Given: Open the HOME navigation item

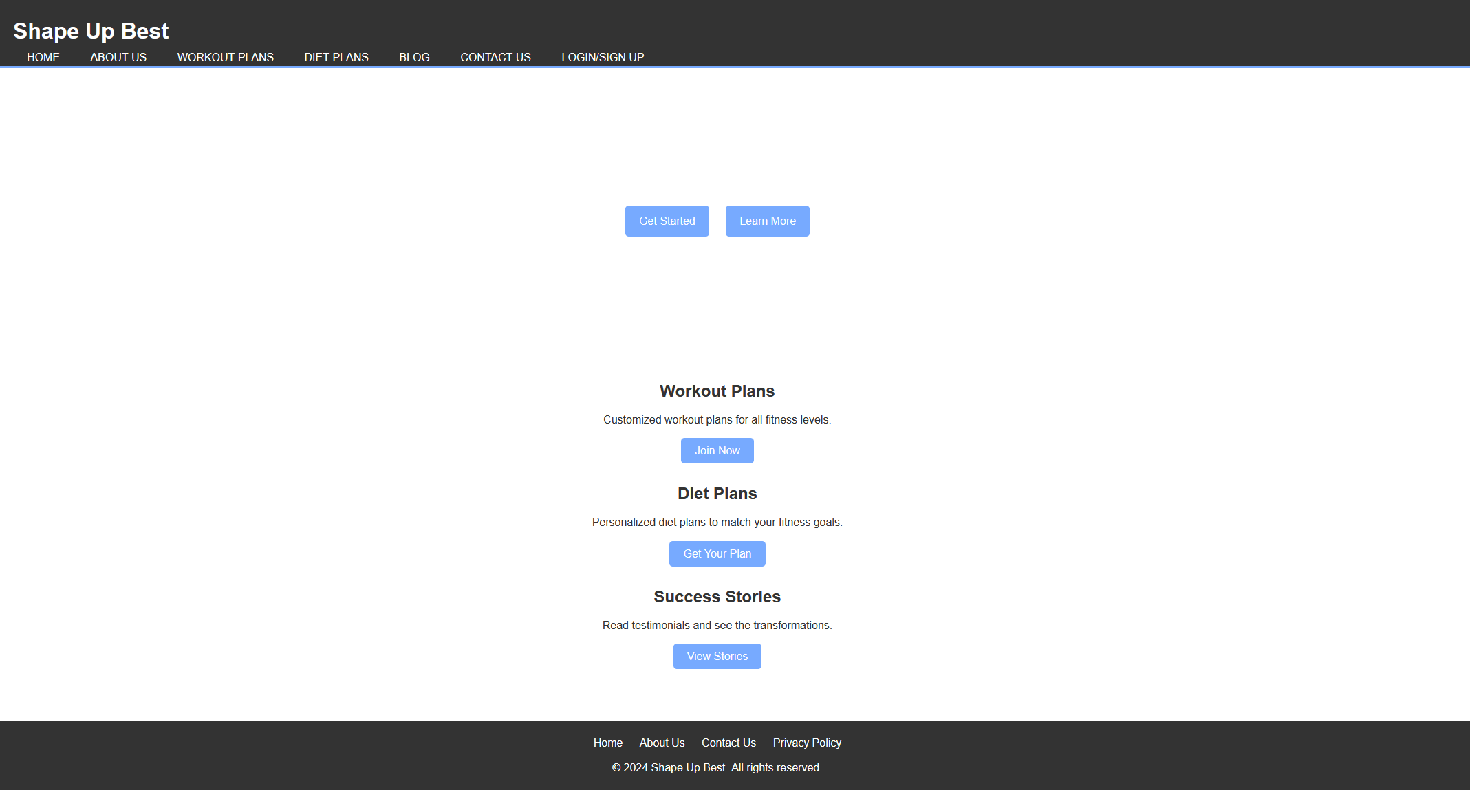Looking at the screenshot, I should point(43,57).
